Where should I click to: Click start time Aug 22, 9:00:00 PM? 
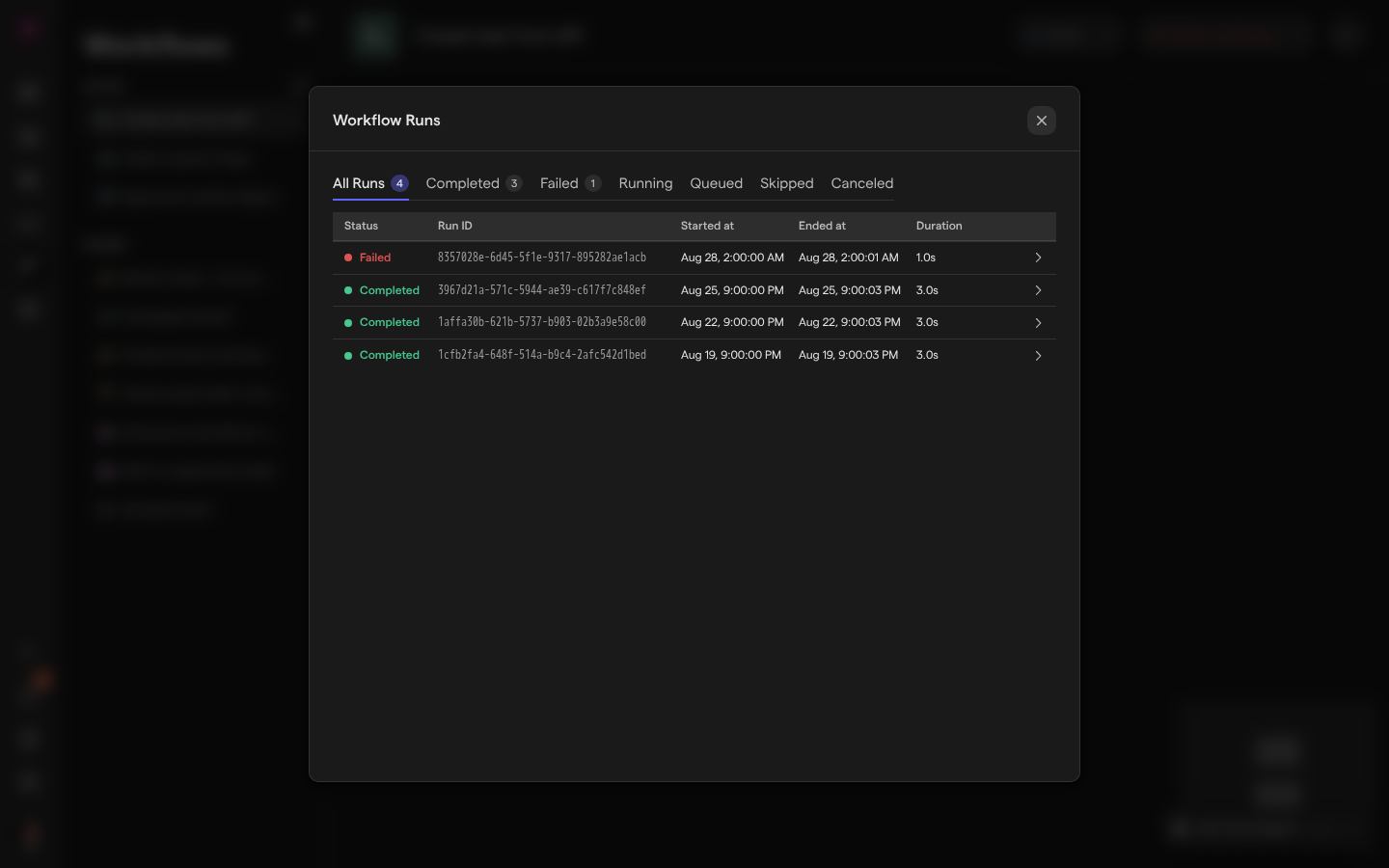click(x=732, y=322)
